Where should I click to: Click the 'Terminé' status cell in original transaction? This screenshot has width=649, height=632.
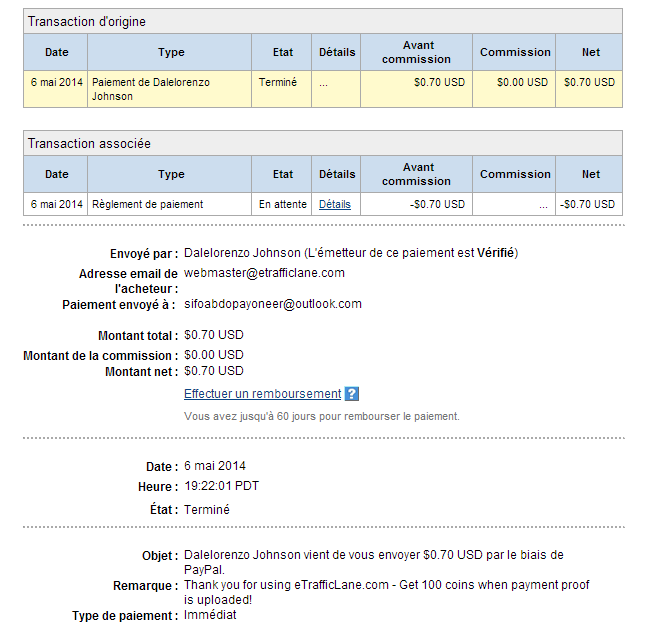tap(281, 89)
